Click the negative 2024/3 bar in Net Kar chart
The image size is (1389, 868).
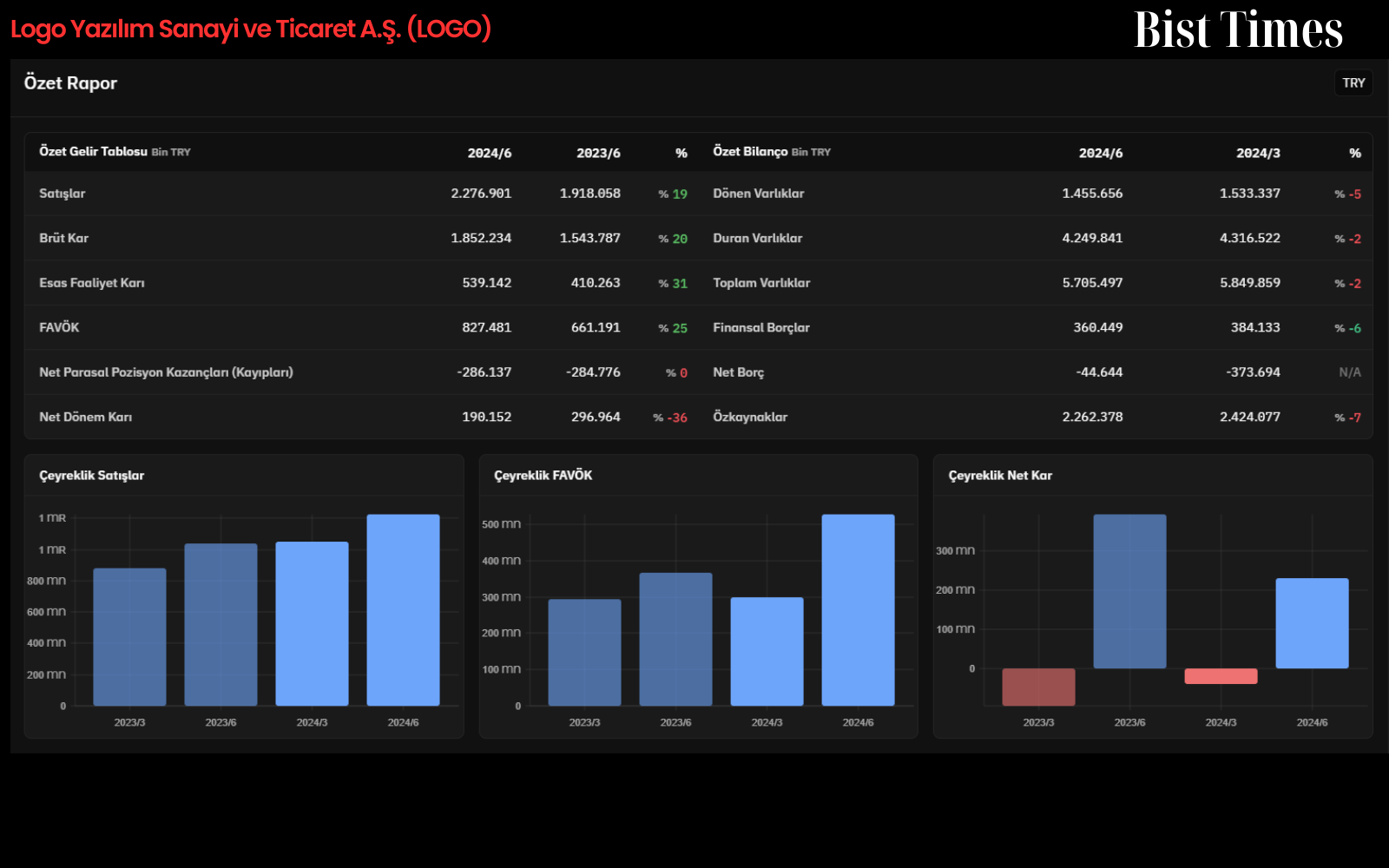pyautogui.click(x=1221, y=676)
